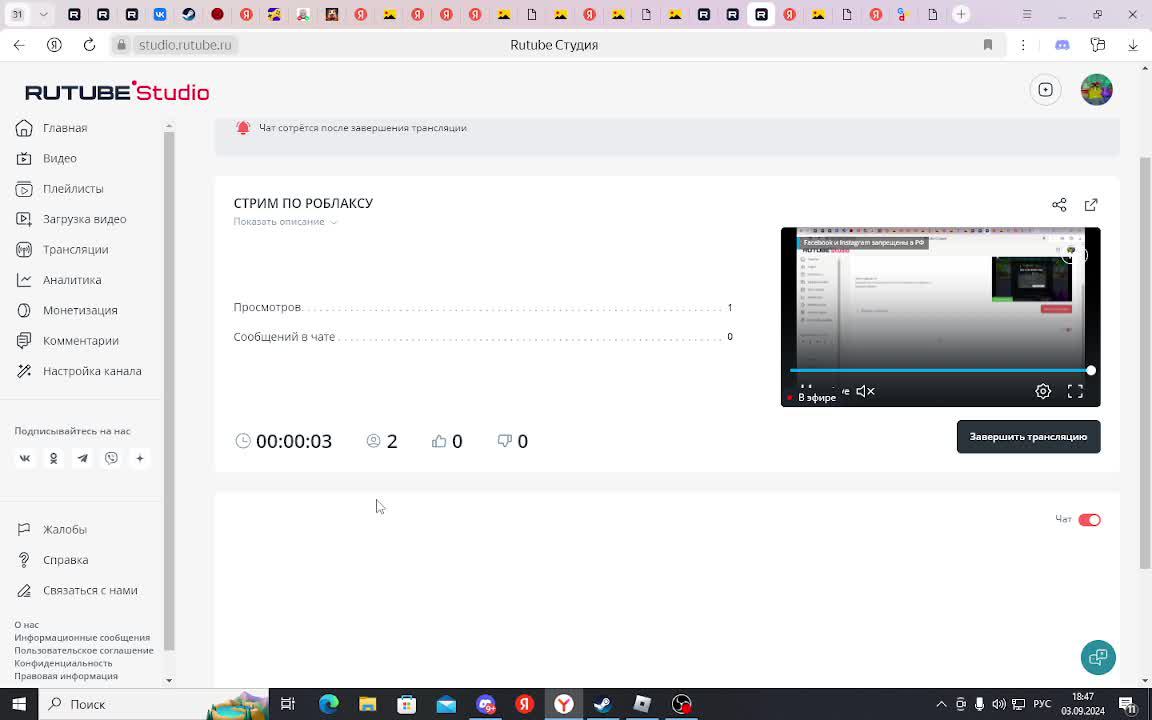Screen dimensions: 1152x720
Task: Open the user avatar menu
Action: pyautogui.click(x=1096, y=90)
